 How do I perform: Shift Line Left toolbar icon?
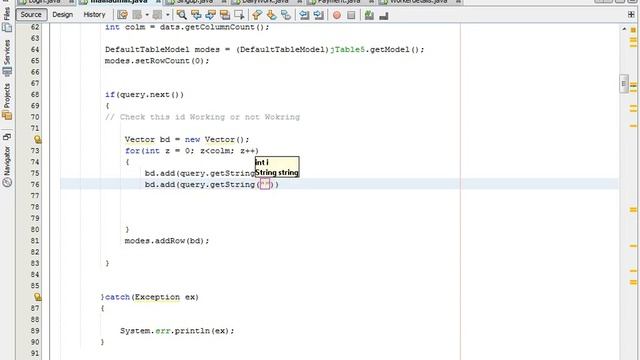point(304,15)
